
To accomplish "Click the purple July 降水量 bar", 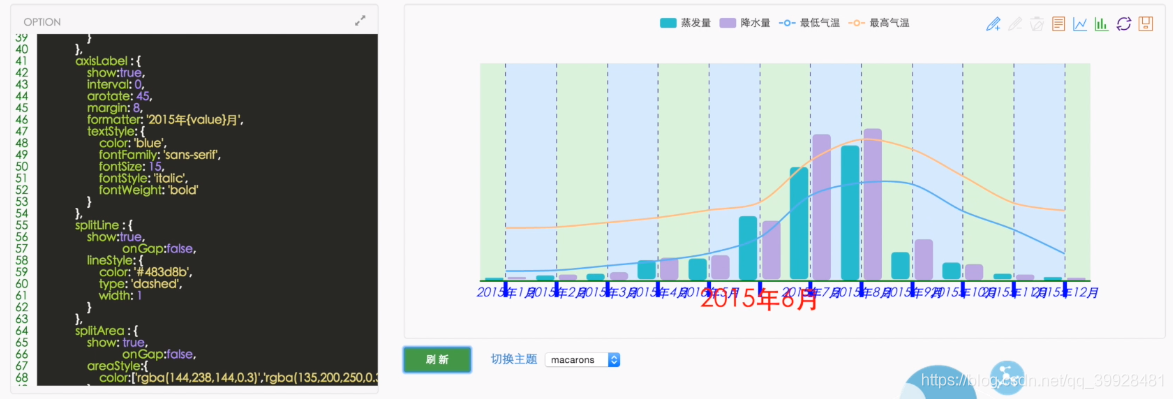I will tap(821, 207).
